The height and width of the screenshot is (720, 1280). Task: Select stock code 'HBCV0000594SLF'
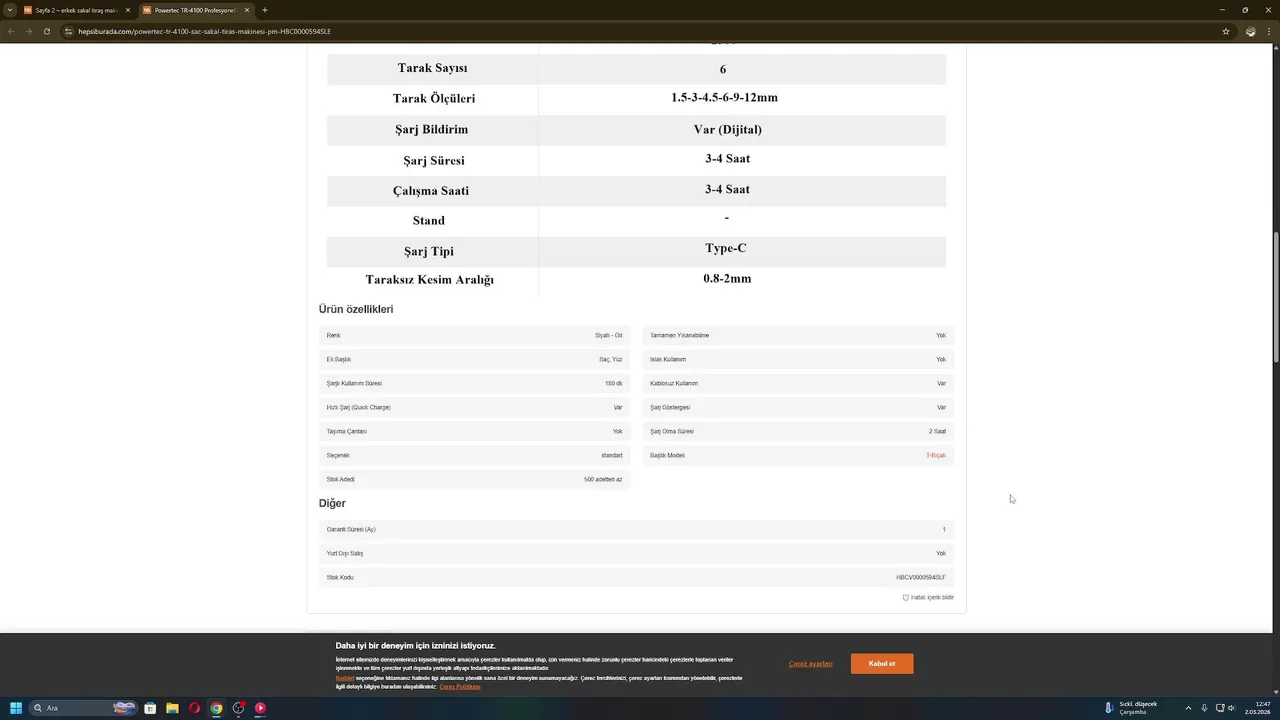pyautogui.click(x=920, y=577)
